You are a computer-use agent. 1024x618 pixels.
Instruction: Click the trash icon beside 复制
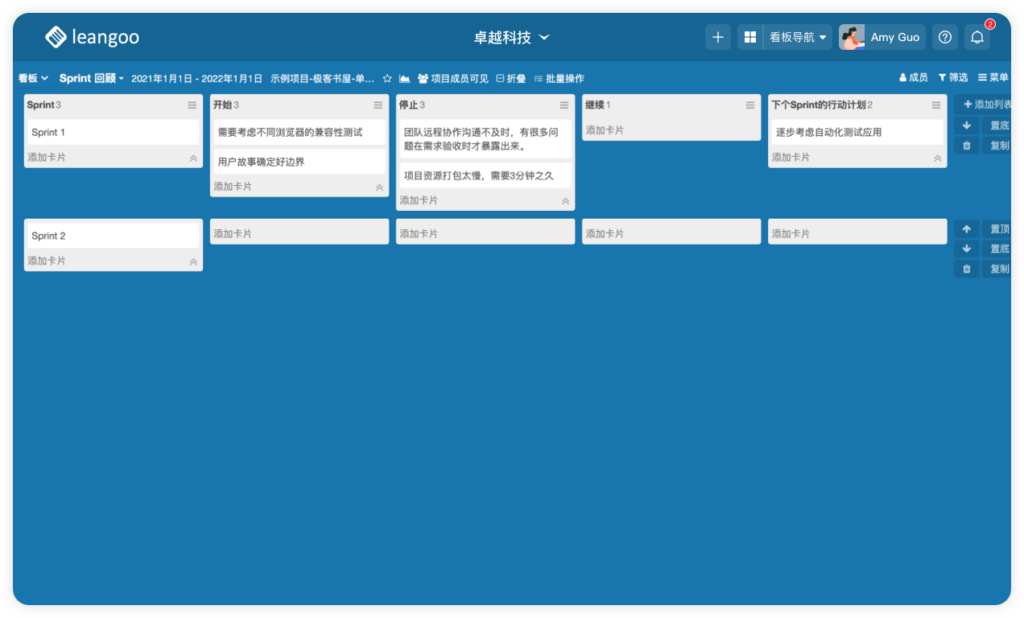pyautogui.click(x=966, y=268)
